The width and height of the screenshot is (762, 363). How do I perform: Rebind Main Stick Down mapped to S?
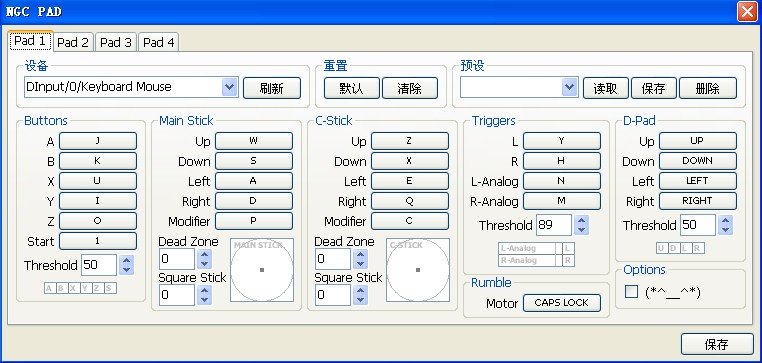click(x=254, y=161)
